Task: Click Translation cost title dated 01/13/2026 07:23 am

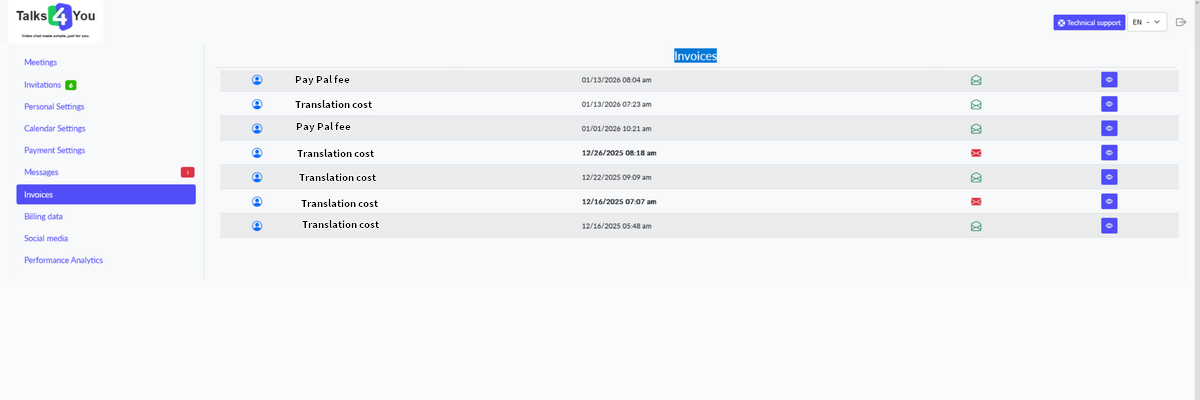Action: 333,104
